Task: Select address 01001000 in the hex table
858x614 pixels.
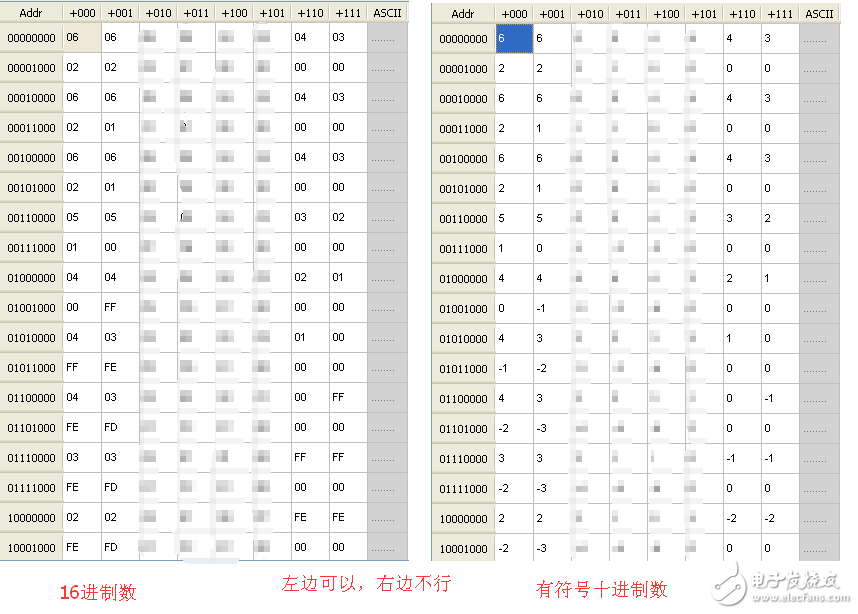Action: pyautogui.click(x=32, y=308)
